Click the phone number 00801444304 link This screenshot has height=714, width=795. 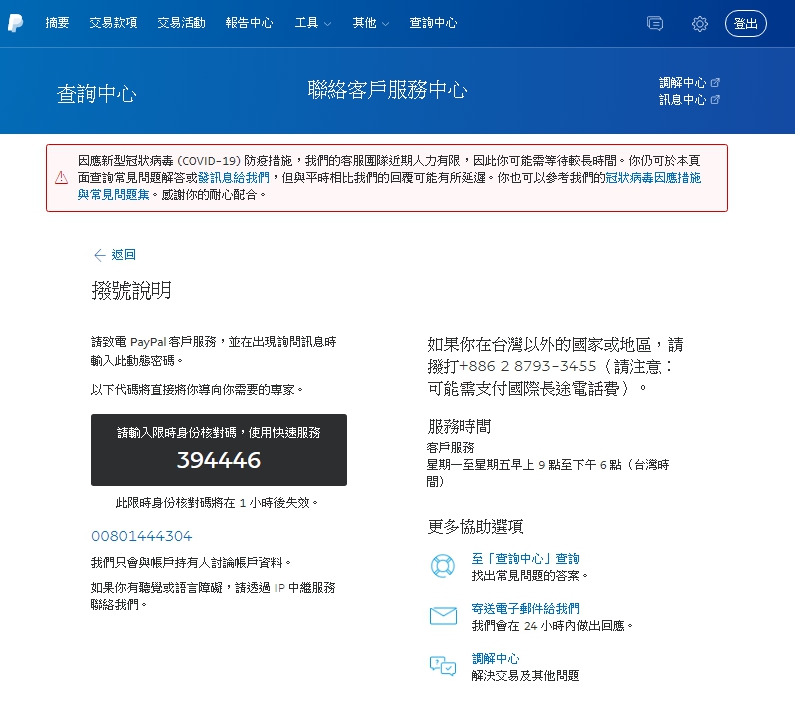pyautogui.click(x=141, y=537)
